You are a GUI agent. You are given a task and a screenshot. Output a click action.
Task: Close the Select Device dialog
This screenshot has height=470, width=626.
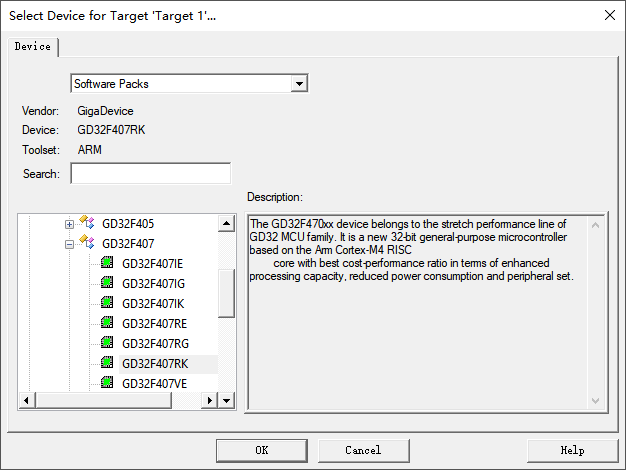point(610,16)
